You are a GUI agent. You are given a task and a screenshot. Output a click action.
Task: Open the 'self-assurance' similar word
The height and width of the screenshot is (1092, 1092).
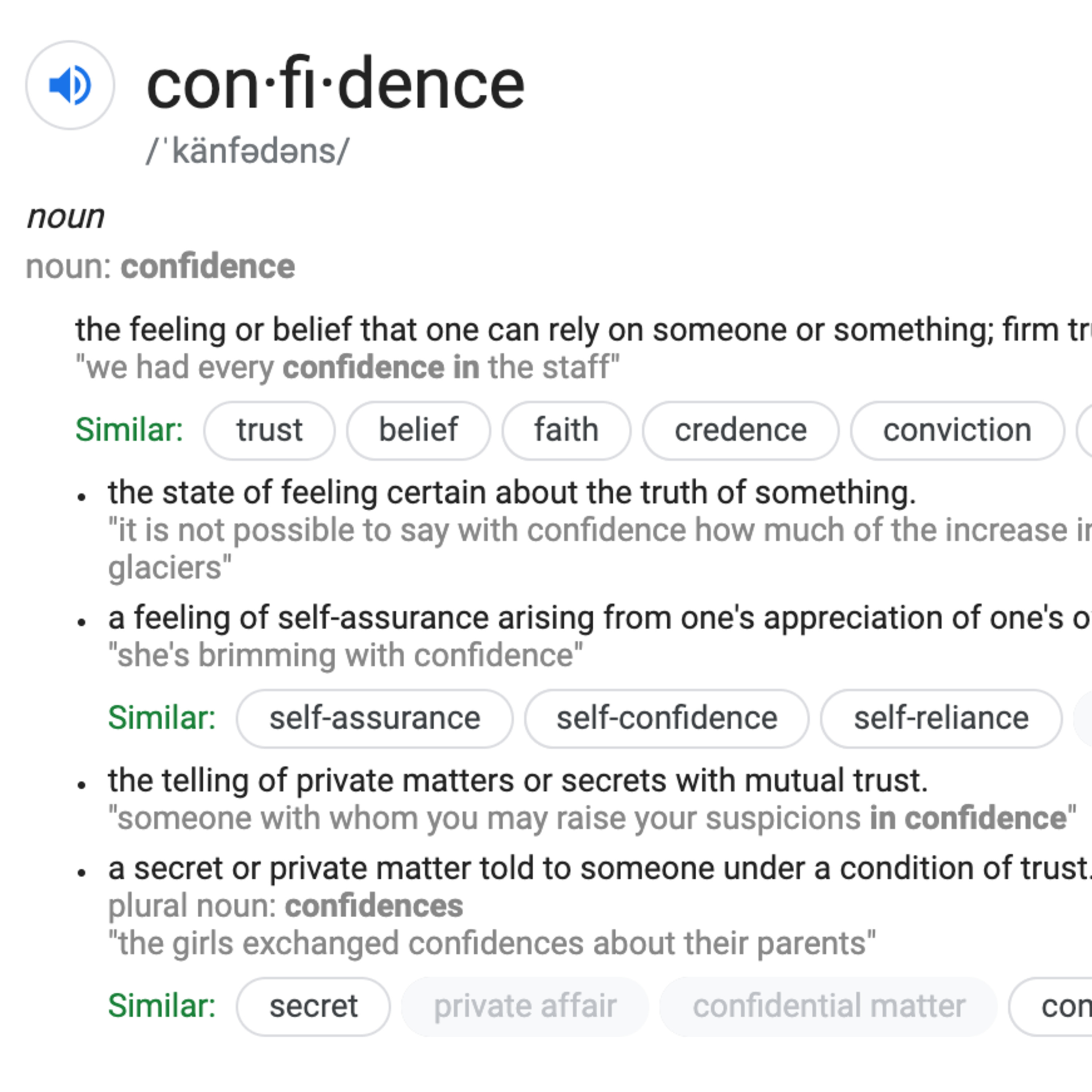coord(375,718)
